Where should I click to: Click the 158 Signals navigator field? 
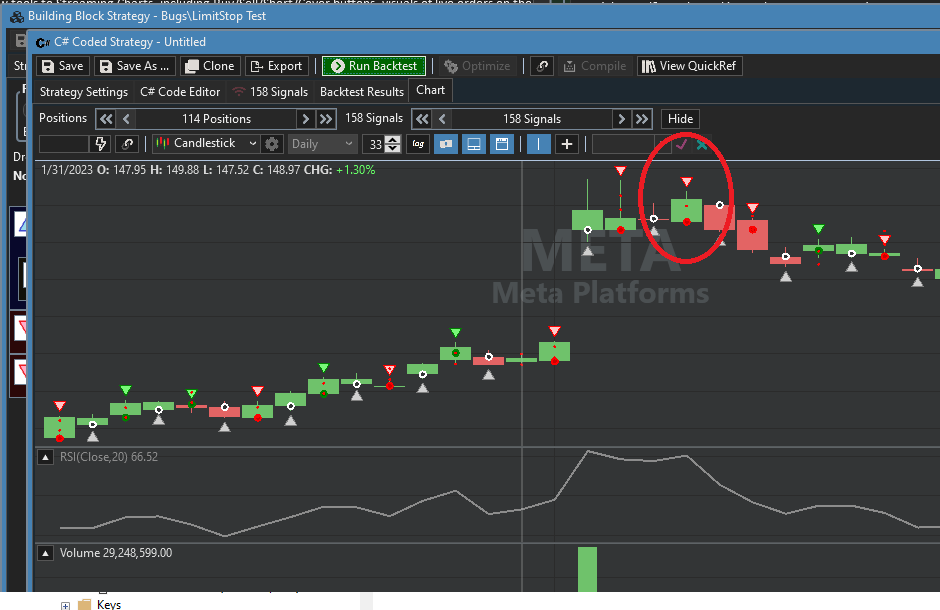point(532,119)
